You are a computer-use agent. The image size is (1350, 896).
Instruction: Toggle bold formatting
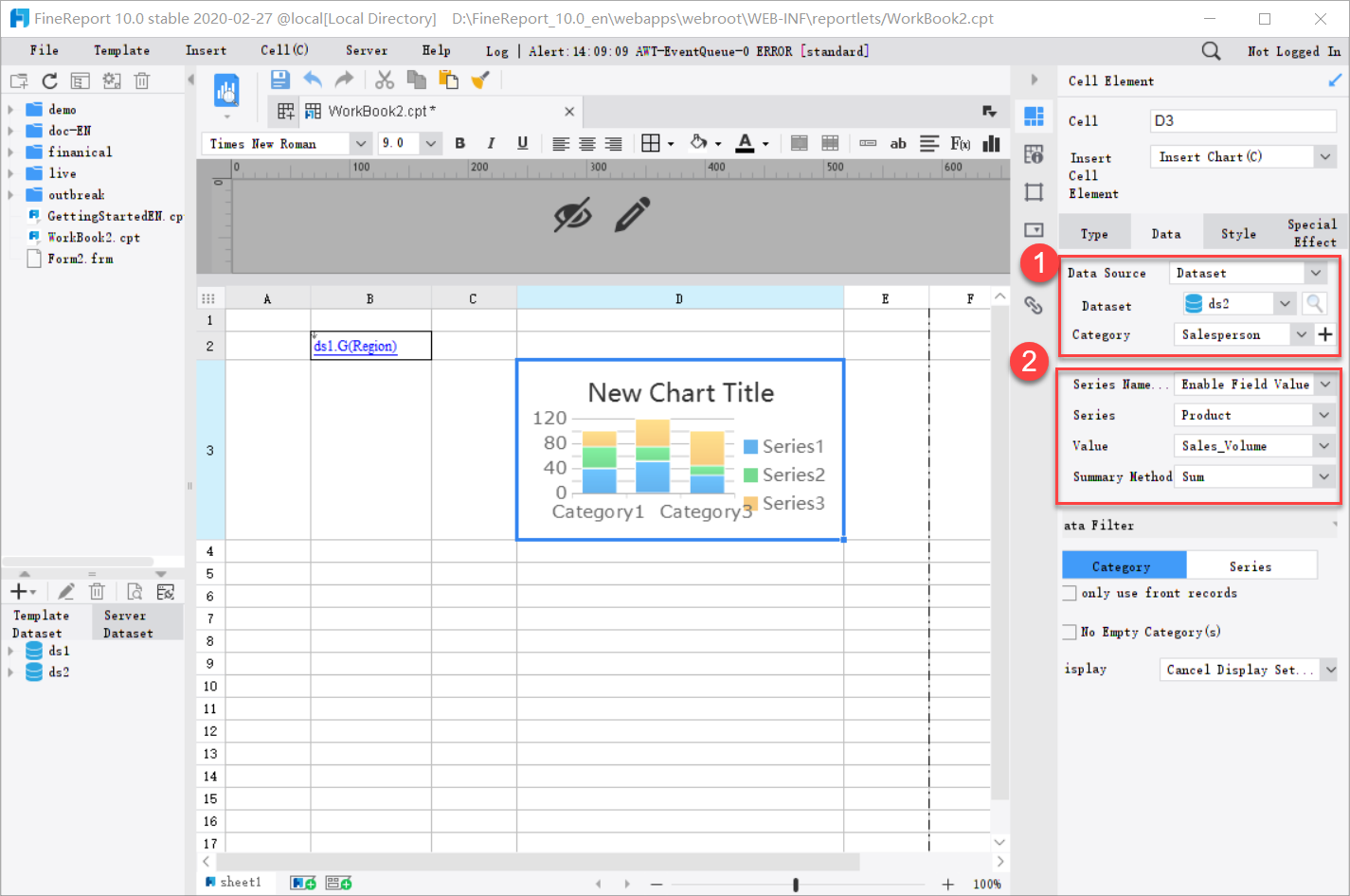(459, 143)
